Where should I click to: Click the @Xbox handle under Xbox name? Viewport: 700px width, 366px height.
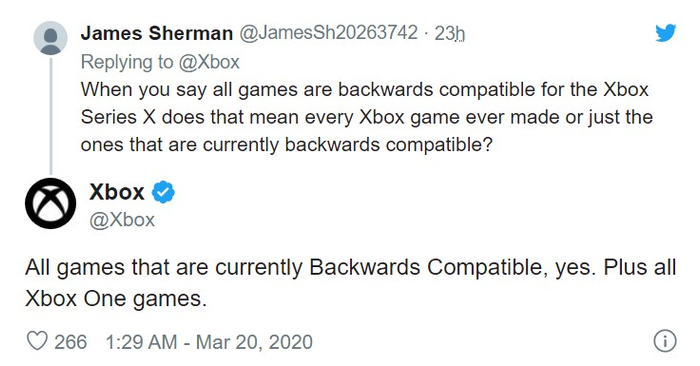(x=122, y=220)
